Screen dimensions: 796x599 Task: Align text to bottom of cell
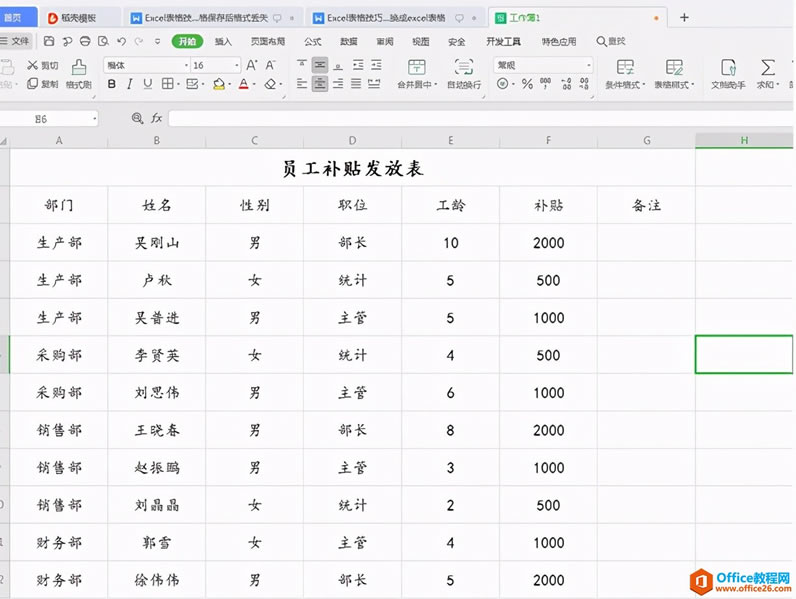[x=338, y=64]
